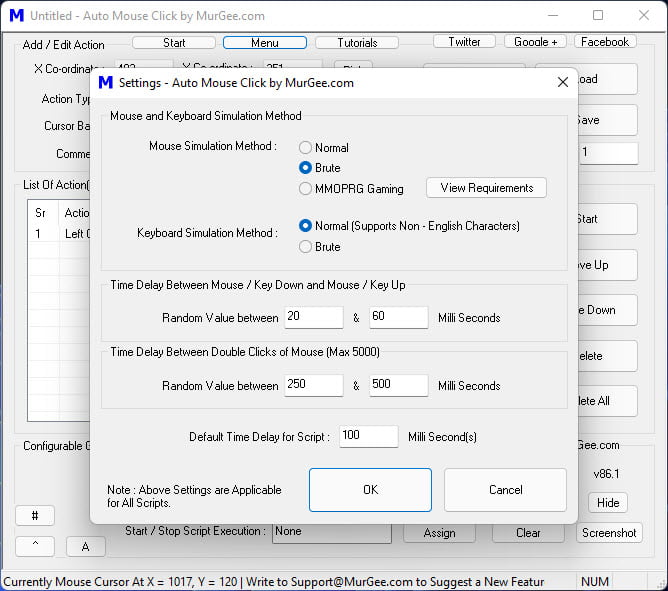Click the Delete All button in main window
This screenshot has width=668, height=591.
(608, 401)
